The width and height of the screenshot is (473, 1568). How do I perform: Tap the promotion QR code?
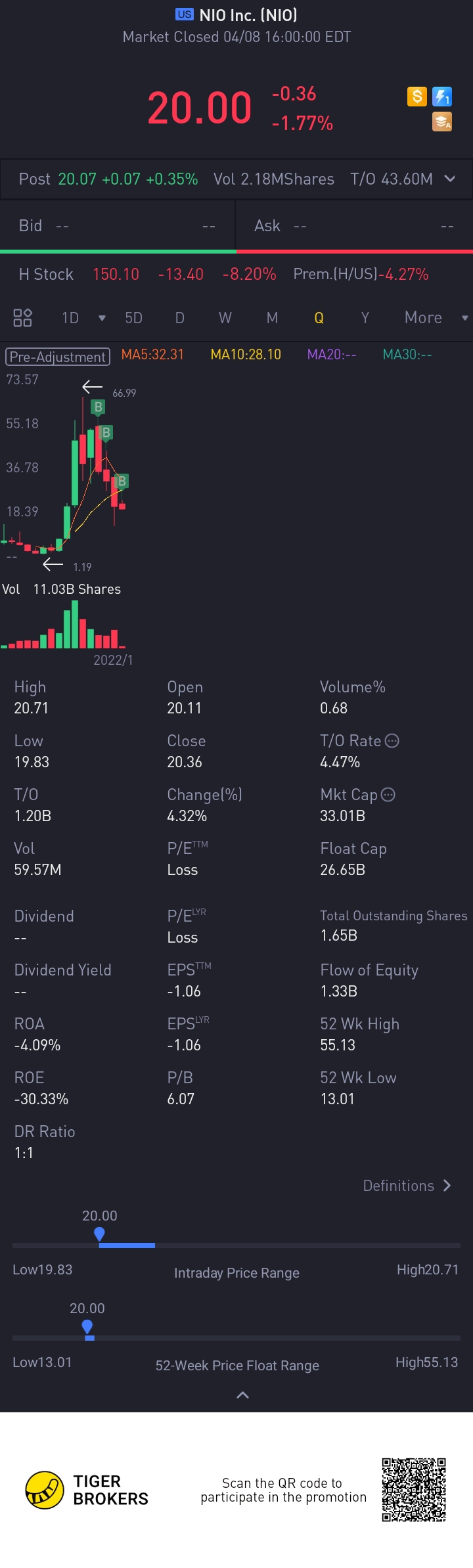[414, 1490]
